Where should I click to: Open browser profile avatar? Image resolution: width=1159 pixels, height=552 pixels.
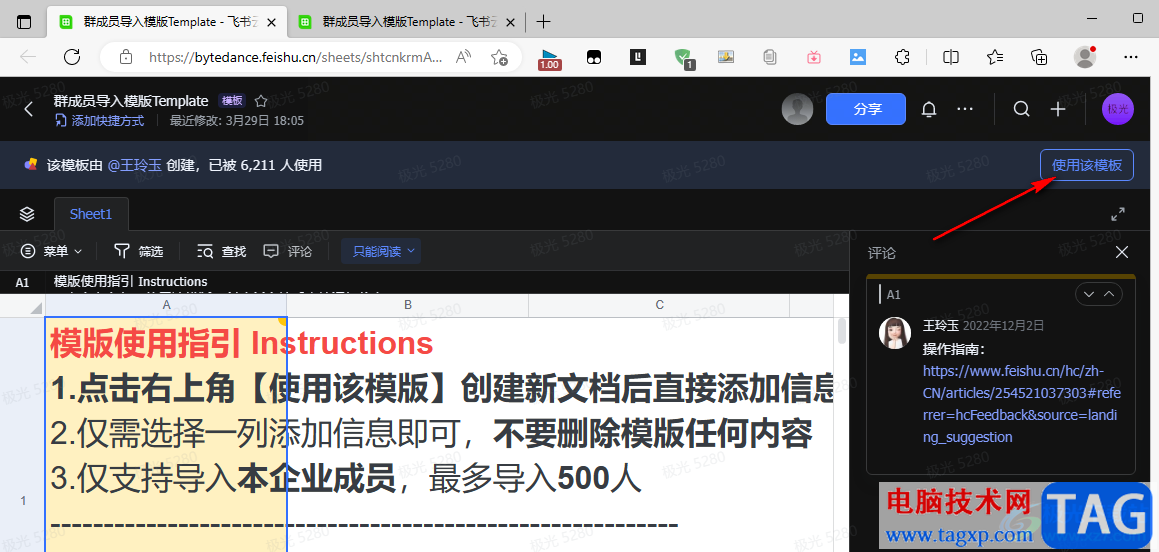(1084, 57)
